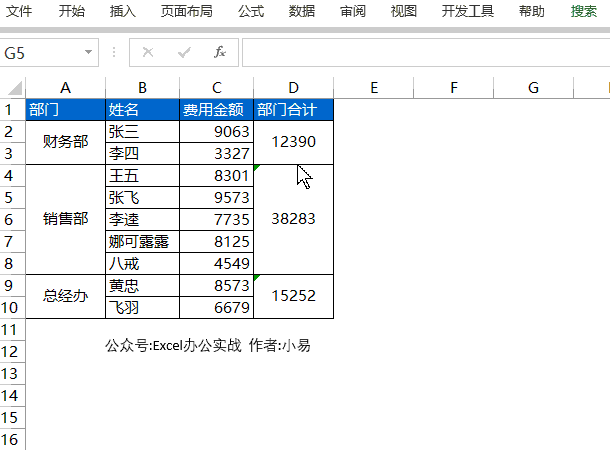Select the amount cell 7735
The image size is (610, 450).
pos(216,219)
